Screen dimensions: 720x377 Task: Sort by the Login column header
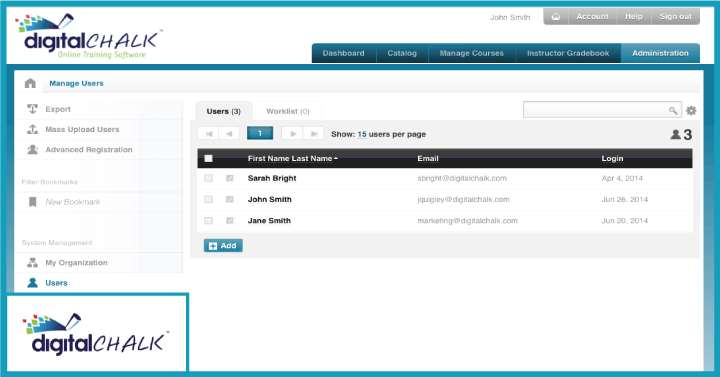613,158
